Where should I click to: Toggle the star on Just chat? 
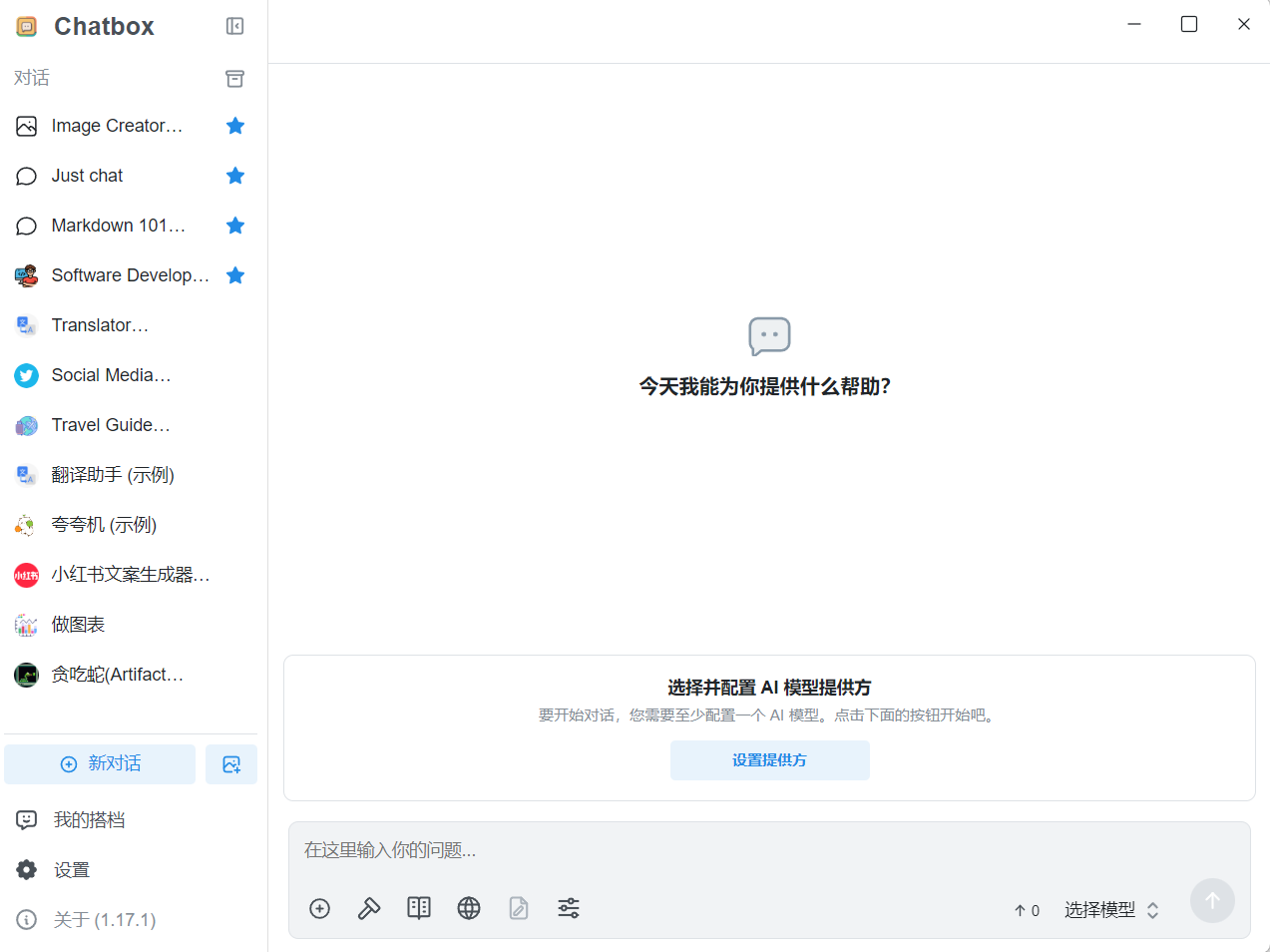tap(235, 176)
